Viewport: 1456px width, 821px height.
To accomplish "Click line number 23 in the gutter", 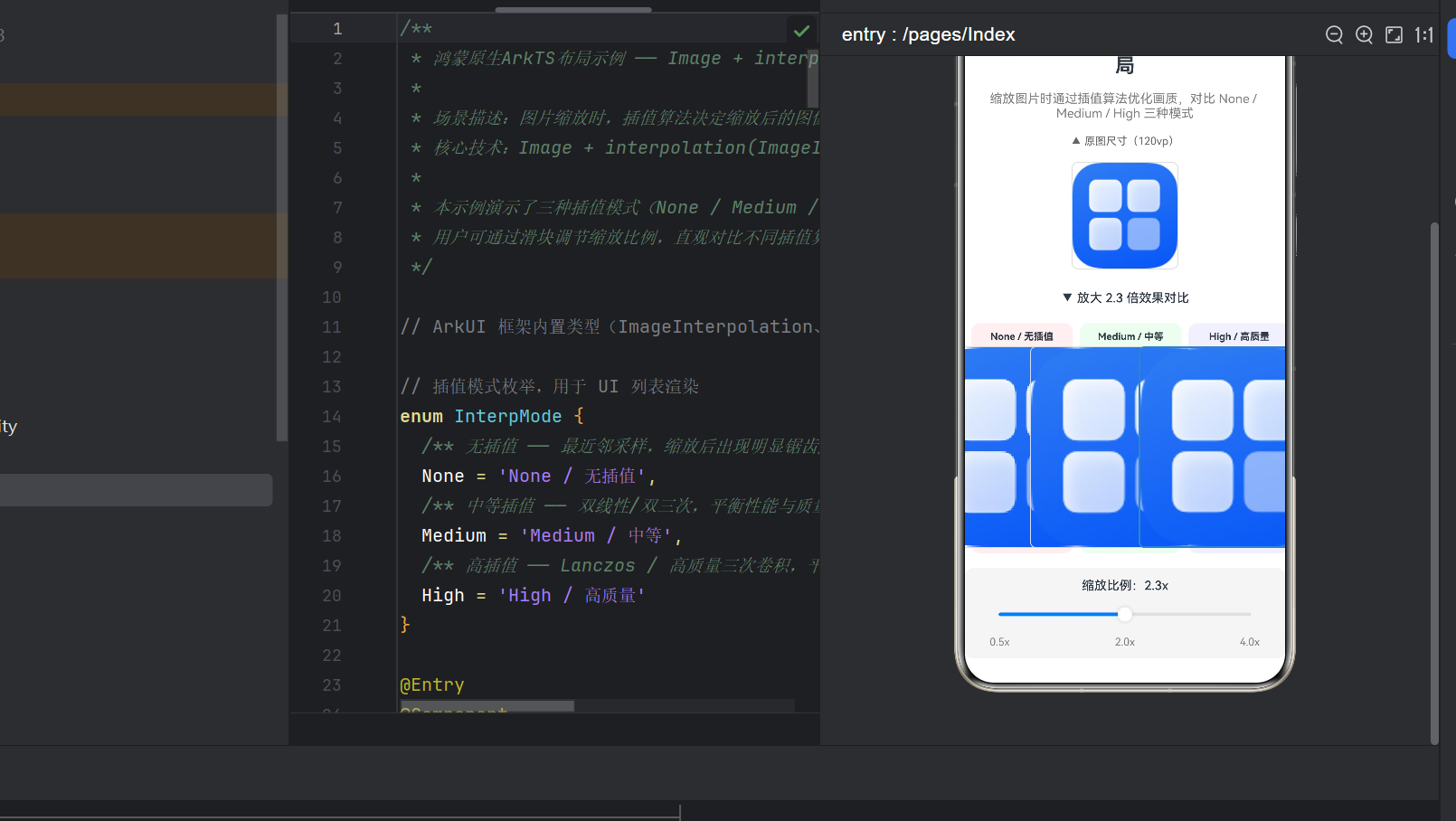I will tap(332, 684).
